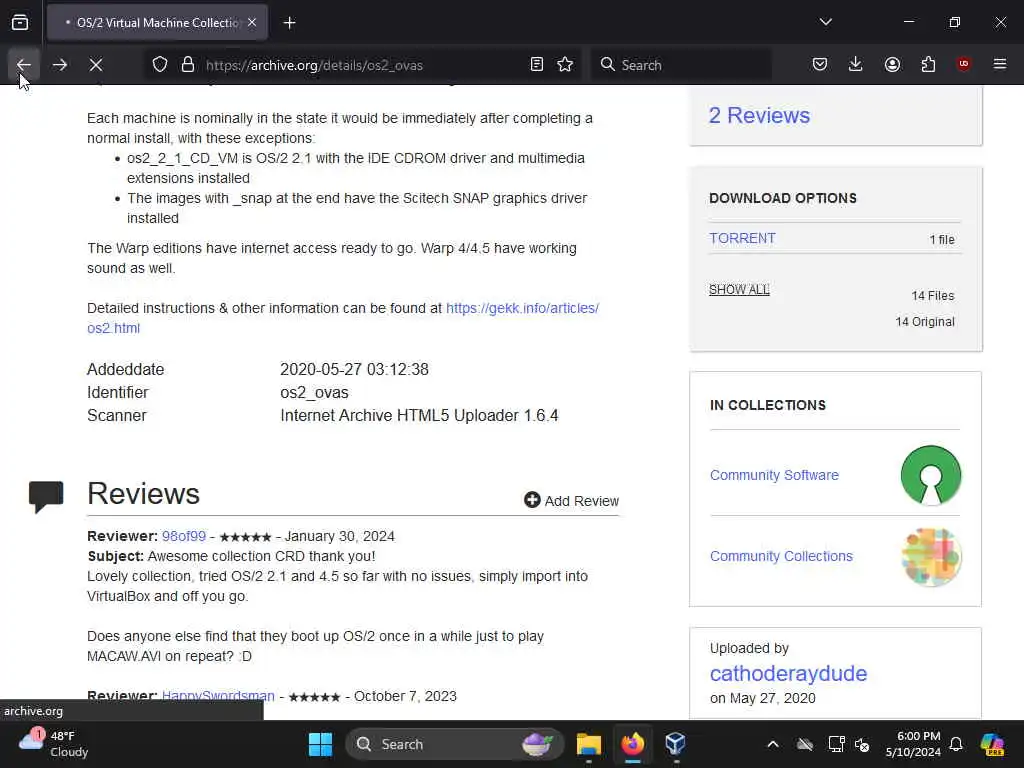1024x768 pixels.
Task: Open a new browser tab
Action: [x=289, y=23]
